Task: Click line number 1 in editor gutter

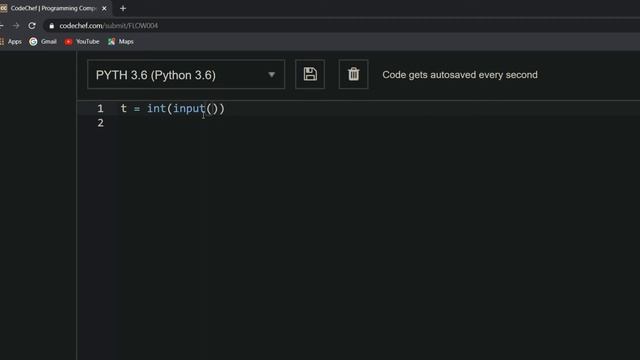Action: 100,109
